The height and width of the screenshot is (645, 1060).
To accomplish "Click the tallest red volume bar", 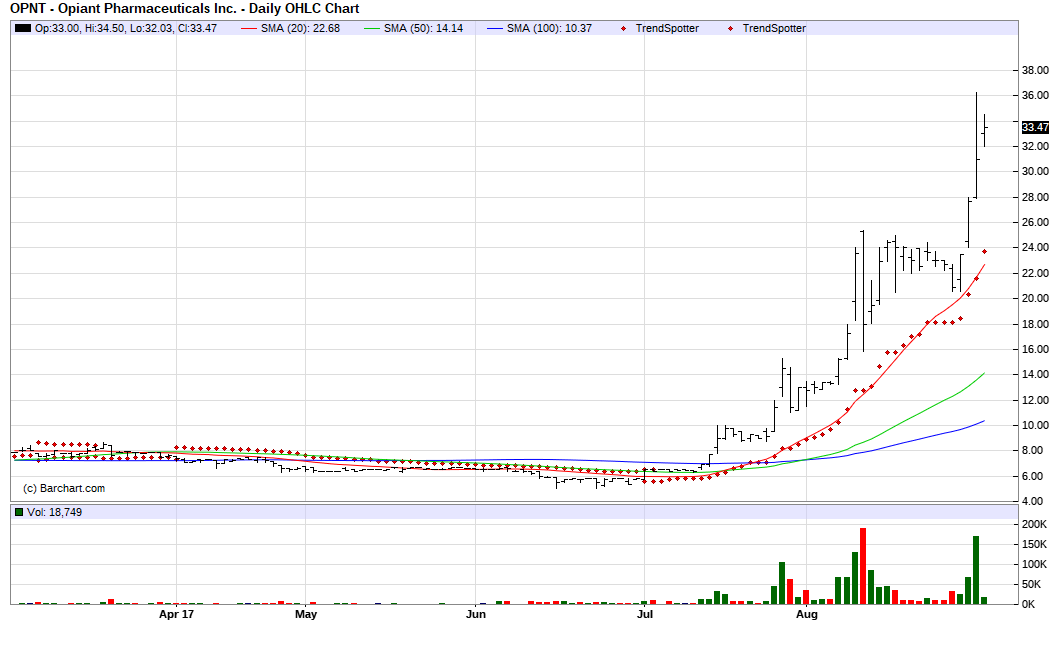I will 863,566.
